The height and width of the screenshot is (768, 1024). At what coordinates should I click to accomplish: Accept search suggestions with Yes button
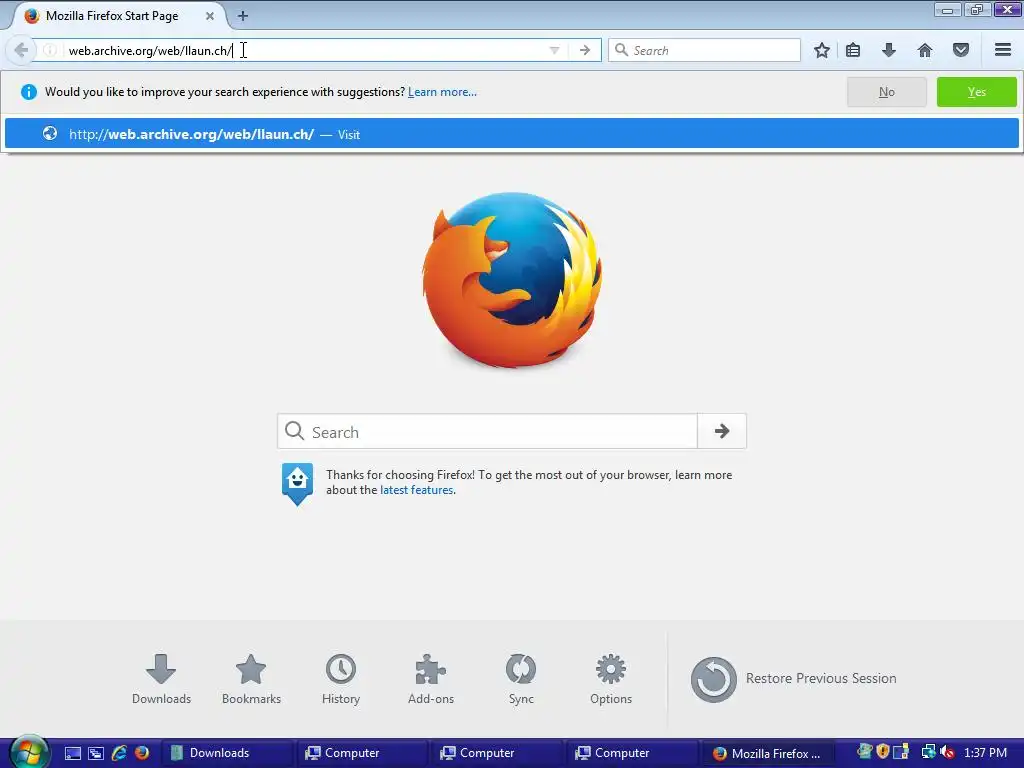click(x=976, y=92)
